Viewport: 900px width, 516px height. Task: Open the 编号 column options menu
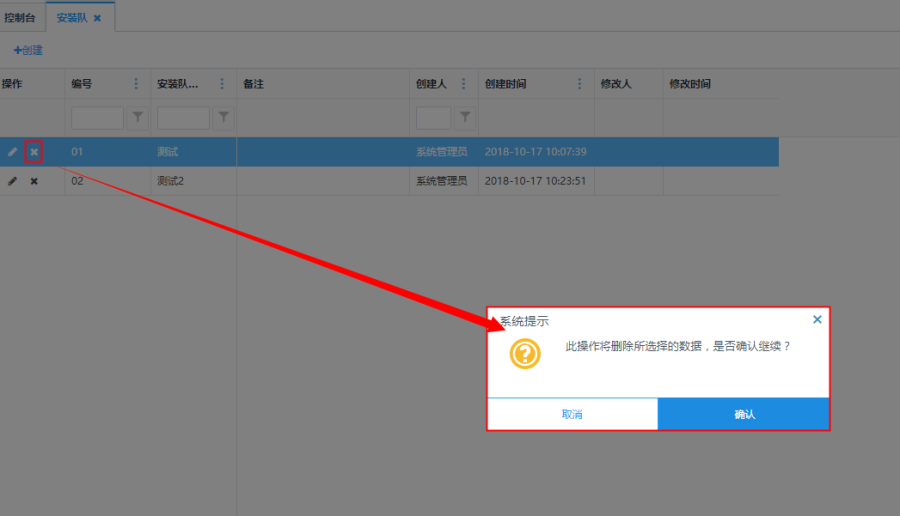pos(137,84)
